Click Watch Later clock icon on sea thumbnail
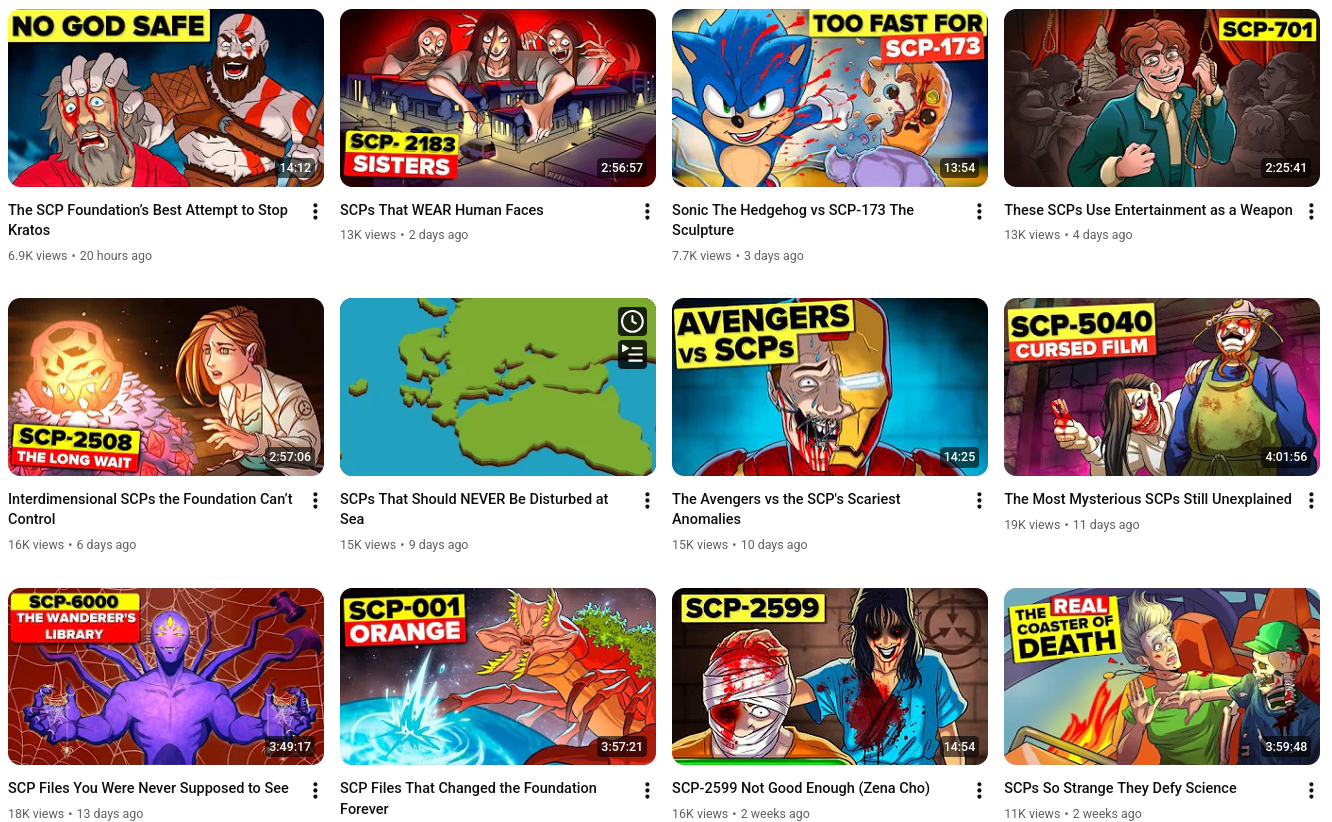This screenshot has width=1332, height=822. [x=632, y=321]
